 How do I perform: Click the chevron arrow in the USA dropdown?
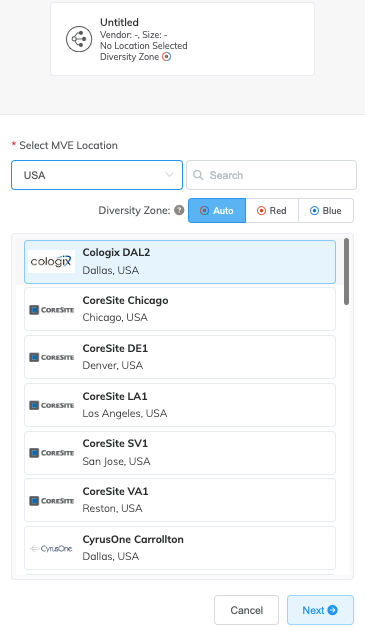[x=170, y=175]
